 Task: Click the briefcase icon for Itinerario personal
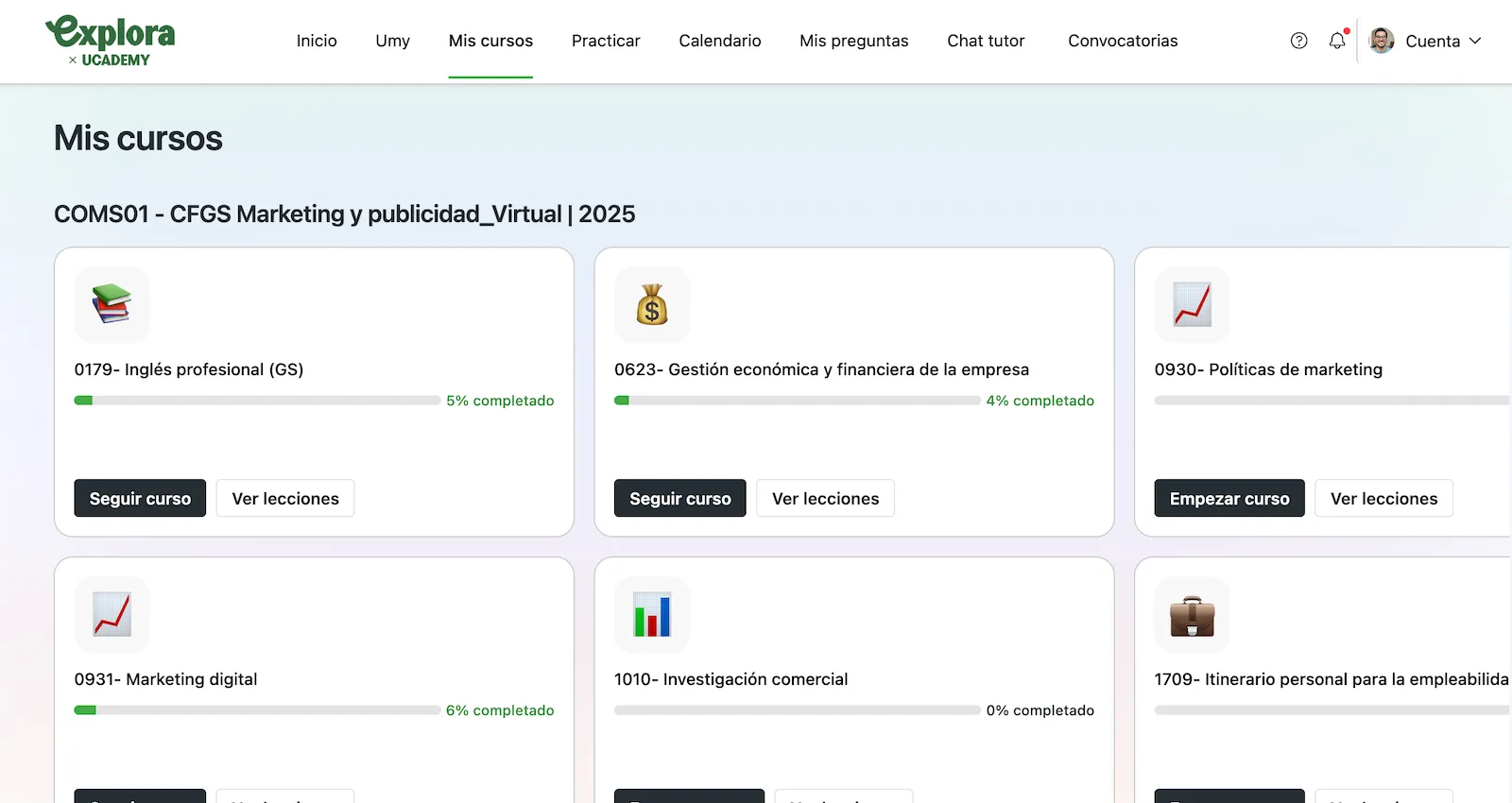click(1192, 614)
